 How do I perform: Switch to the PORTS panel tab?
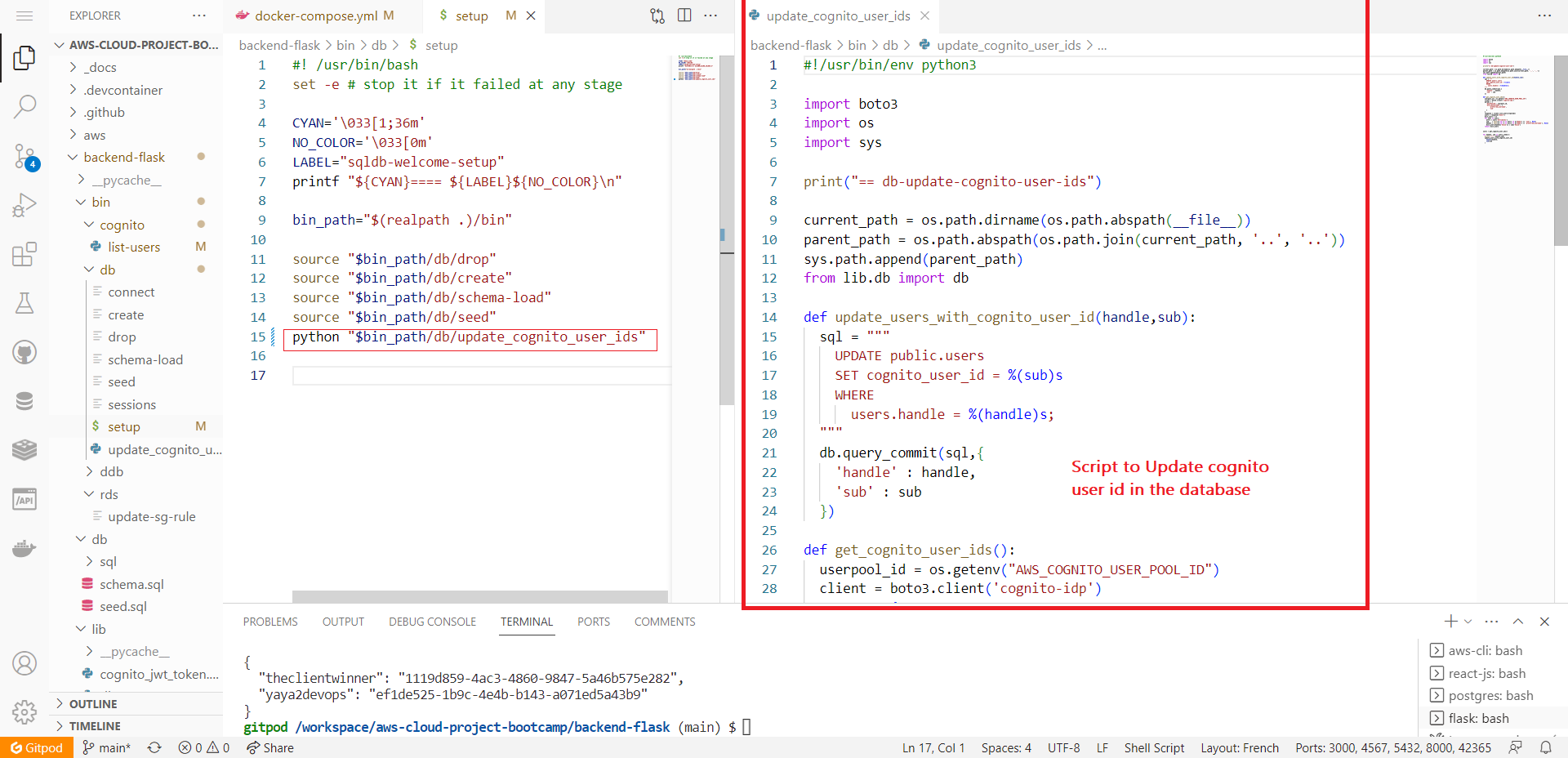(594, 622)
